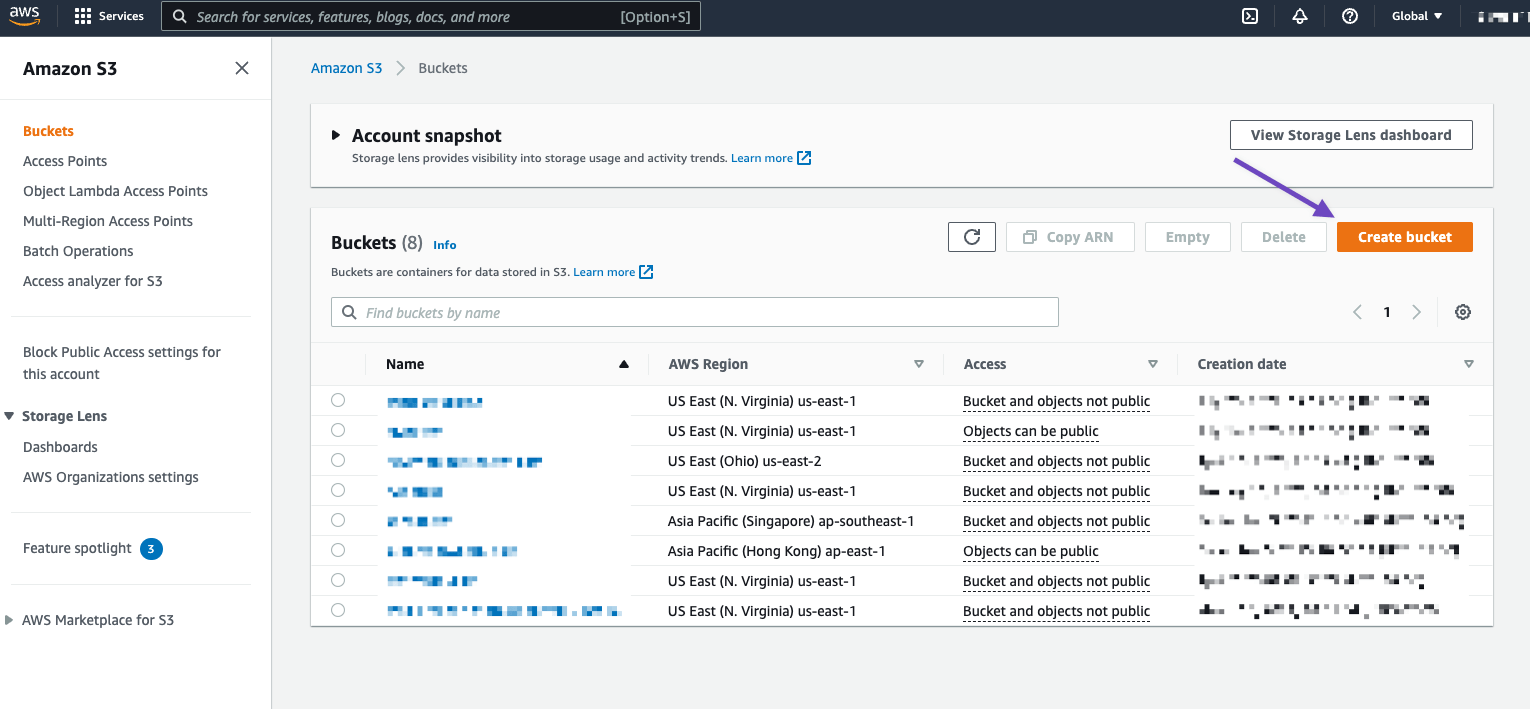
Task: Click the Name column sort arrow
Action: tap(624, 364)
